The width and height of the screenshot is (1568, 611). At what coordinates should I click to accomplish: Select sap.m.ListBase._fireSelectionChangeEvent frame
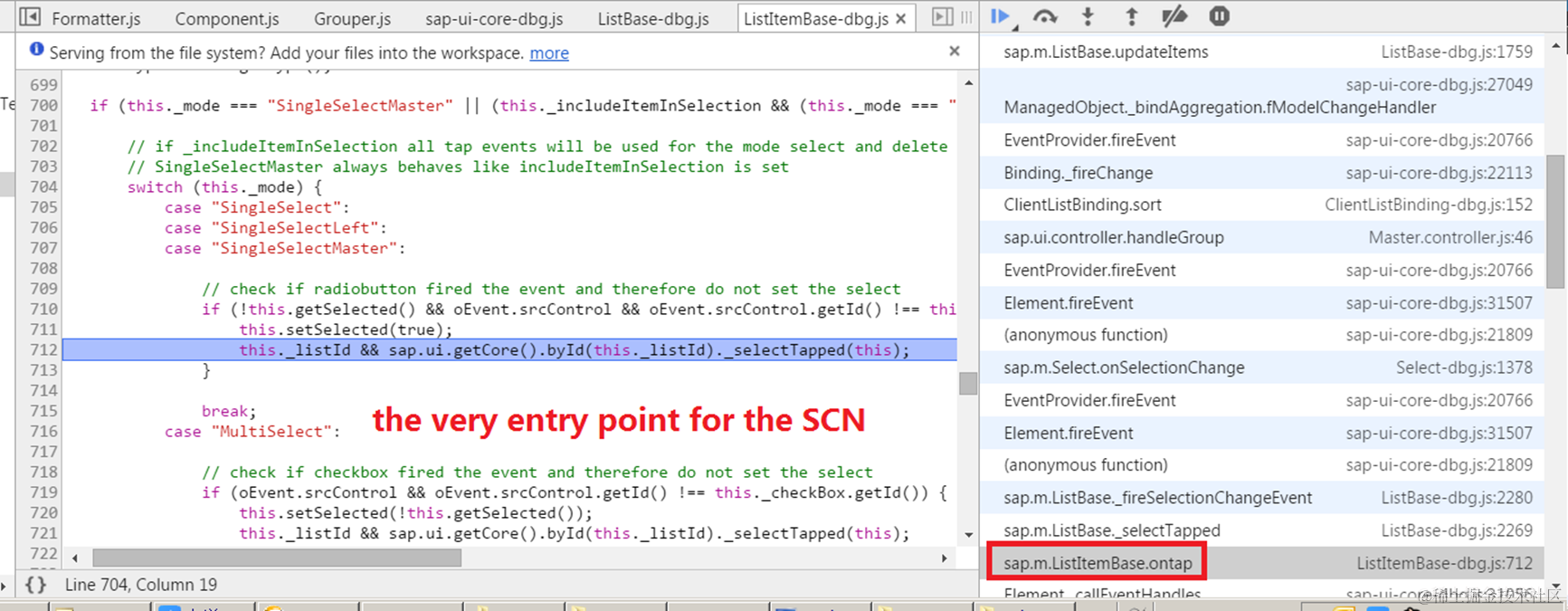(x=1262, y=498)
